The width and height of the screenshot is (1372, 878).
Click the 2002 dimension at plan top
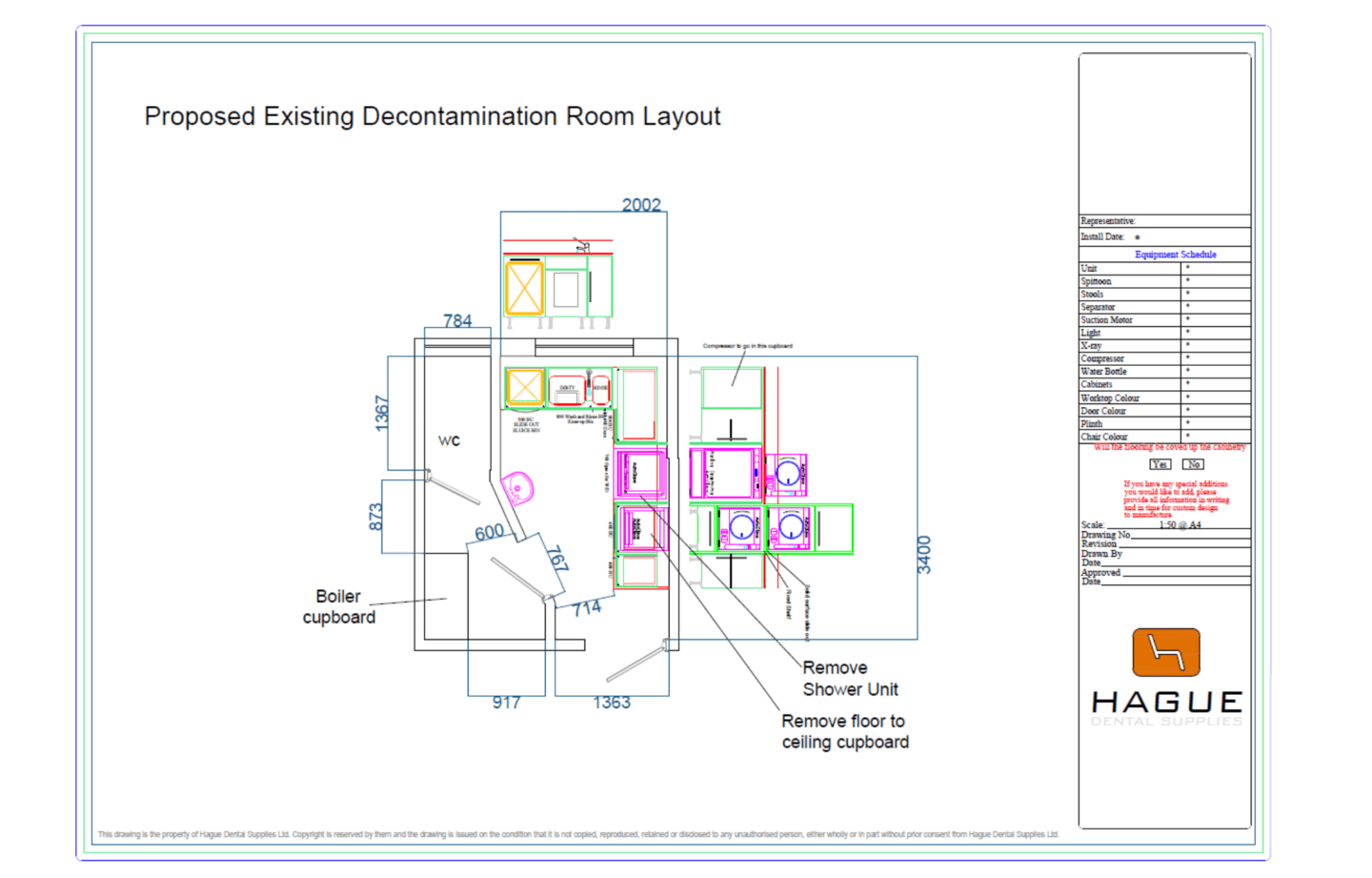(641, 205)
